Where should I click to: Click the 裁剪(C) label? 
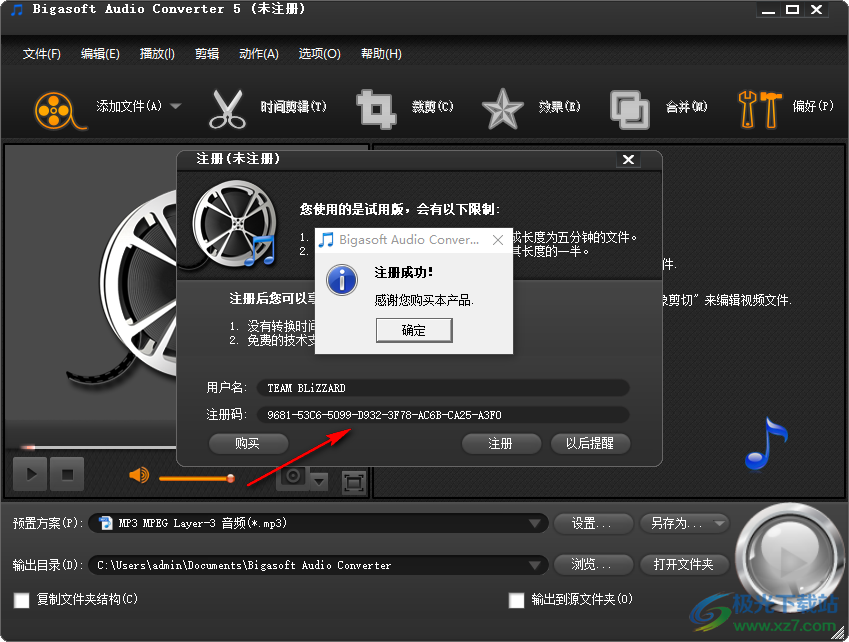[433, 107]
